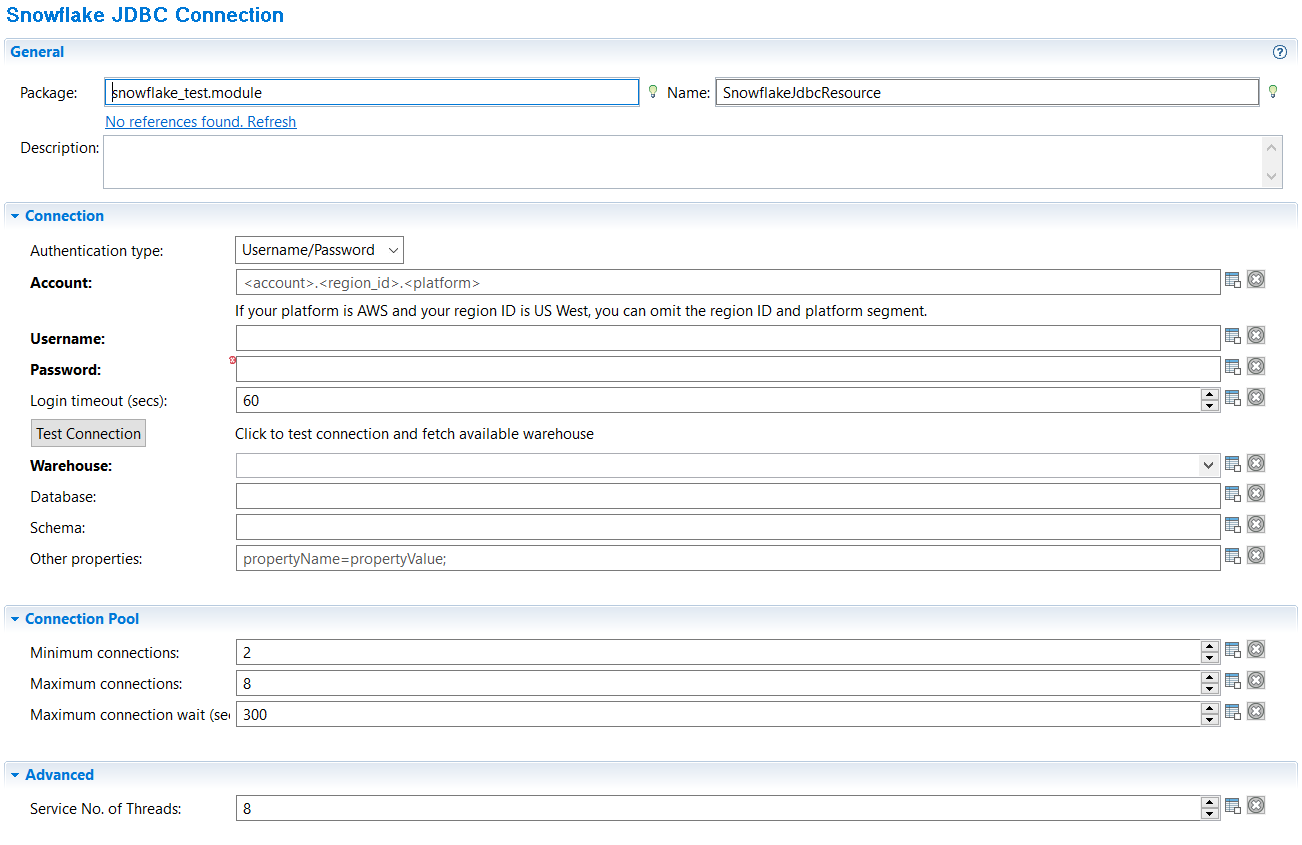The image size is (1302, 845).
Task: Clear the Maximum connections binding icon
Action: click(1256, 680)
